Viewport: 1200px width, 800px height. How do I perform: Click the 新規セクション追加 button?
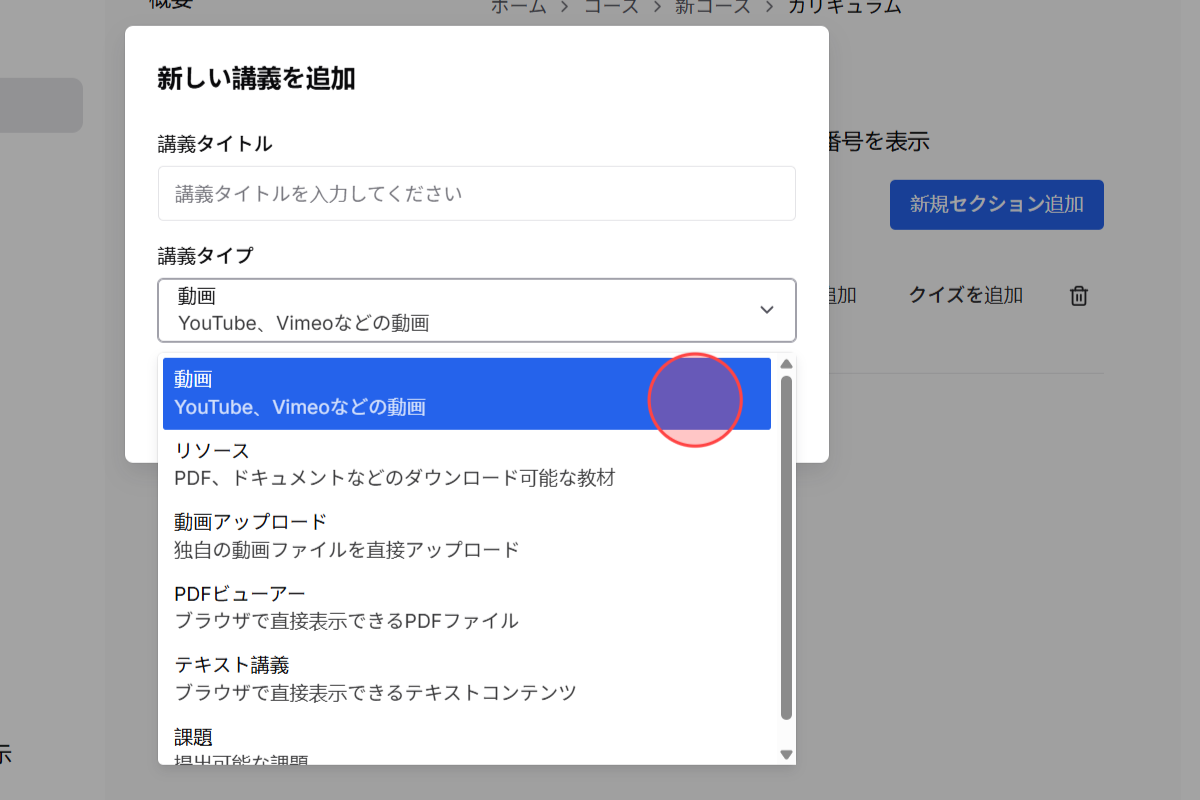coord(996,204)
